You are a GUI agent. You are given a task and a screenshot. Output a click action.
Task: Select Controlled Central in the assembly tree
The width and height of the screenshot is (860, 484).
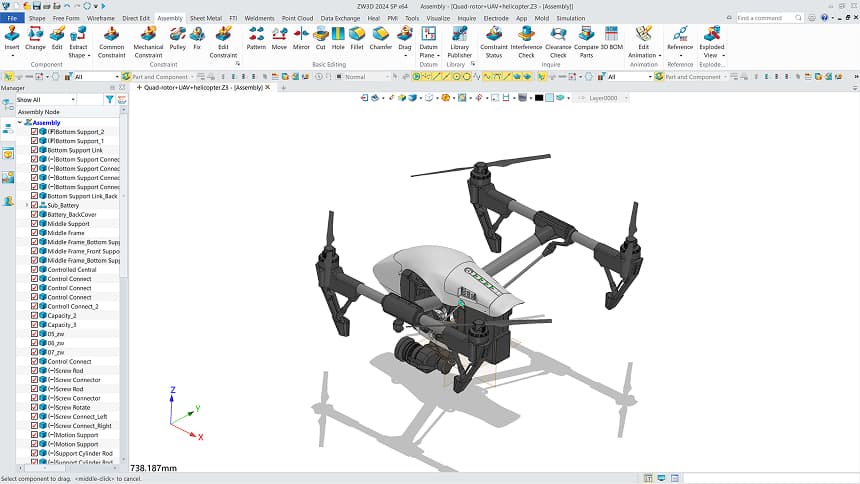pos(72,270)
